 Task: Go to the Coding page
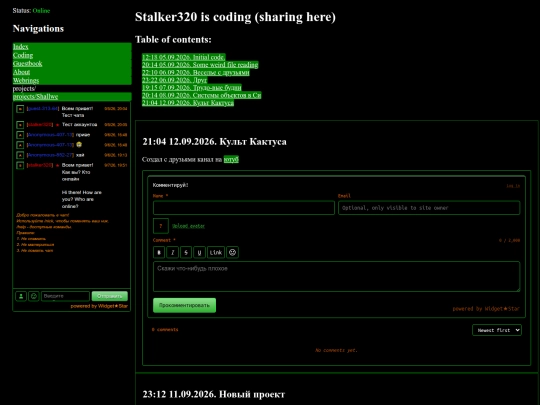point(23,55)
